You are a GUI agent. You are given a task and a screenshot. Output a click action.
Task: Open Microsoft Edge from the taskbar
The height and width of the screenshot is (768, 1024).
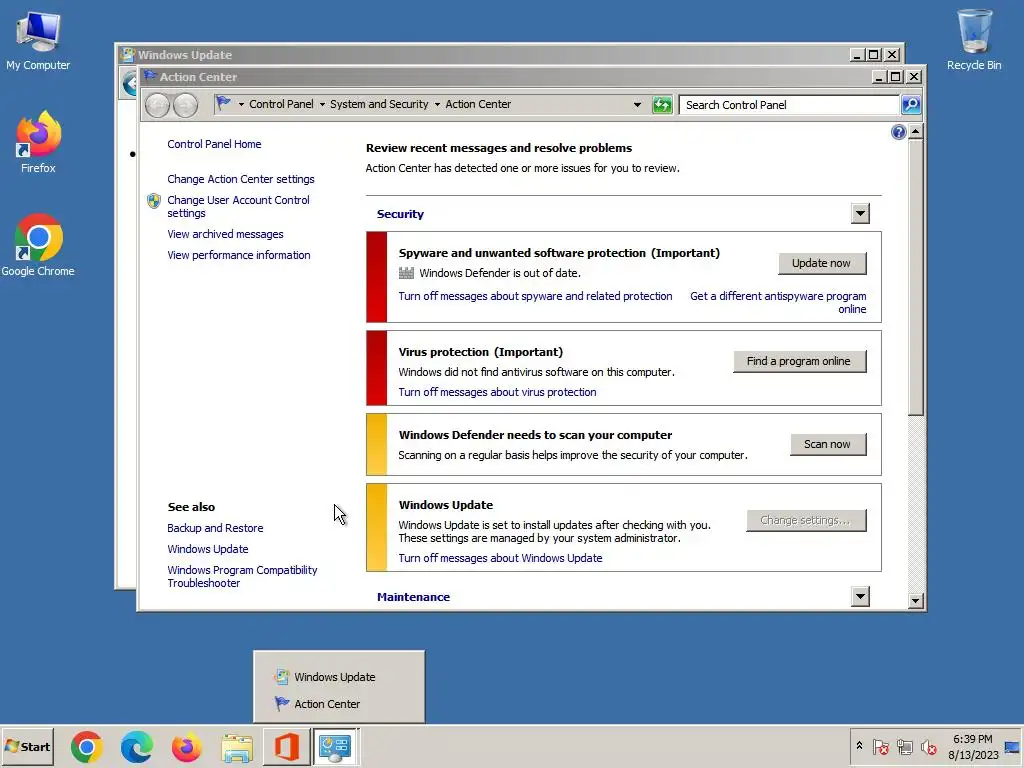click(136, 747)
